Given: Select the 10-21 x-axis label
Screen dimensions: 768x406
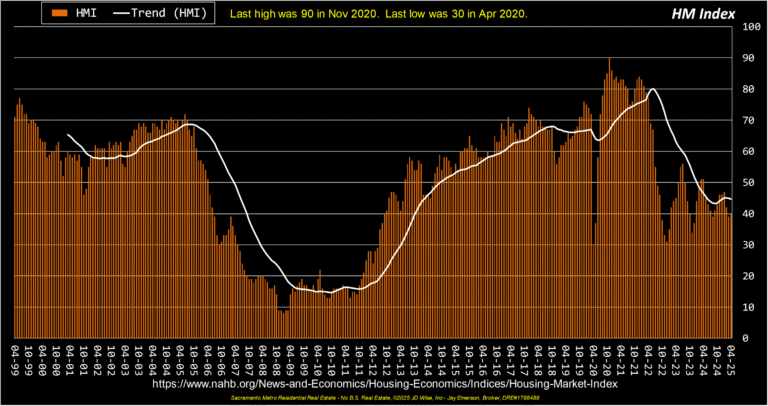Looking at the screenshot, I should 635,359.
